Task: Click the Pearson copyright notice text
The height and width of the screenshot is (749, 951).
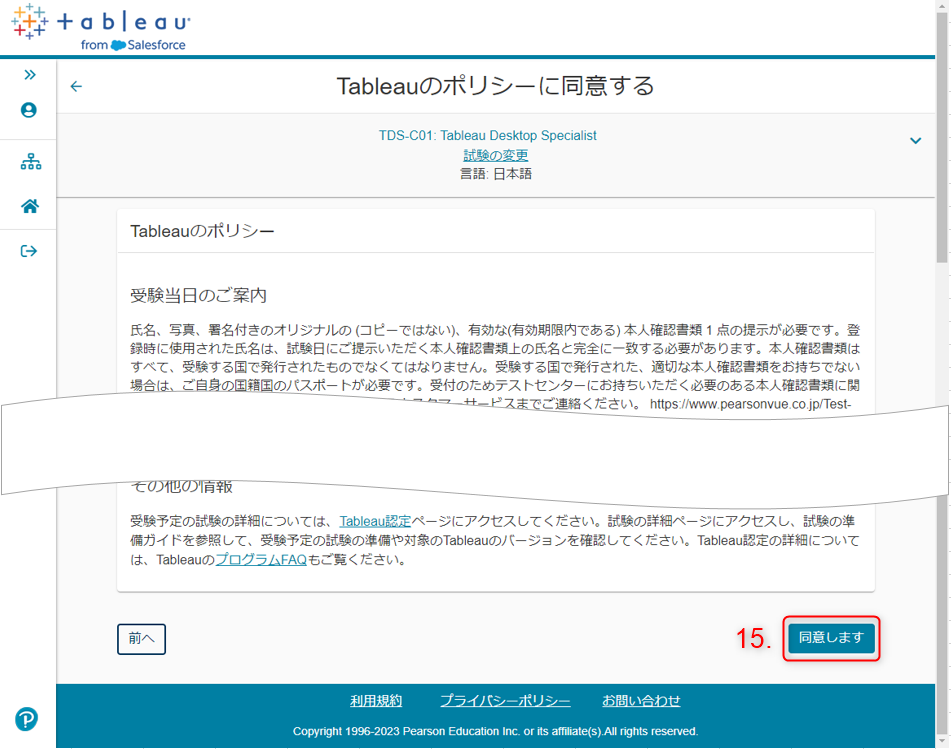Action: (496, 731)
